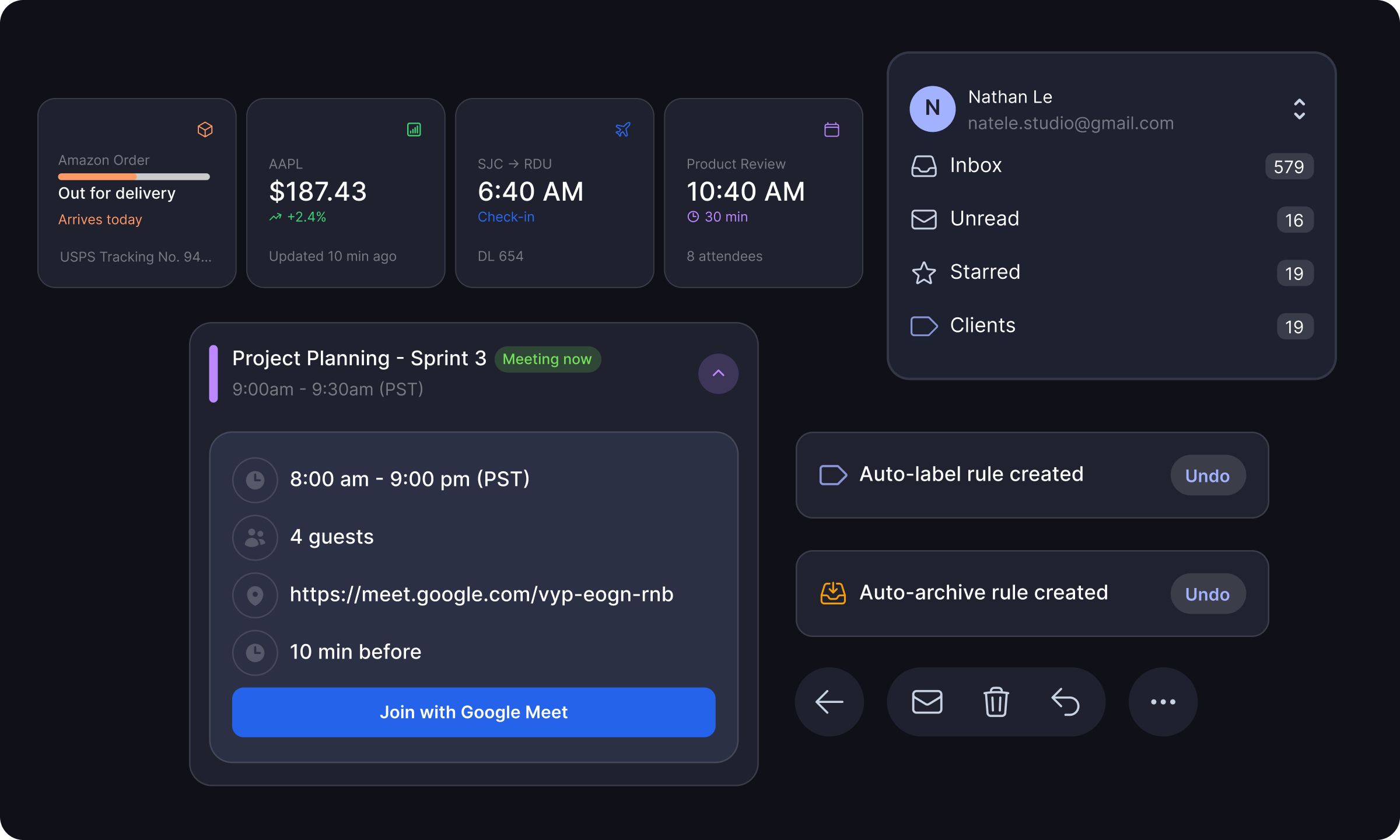Click the 10 min before reminder text

coord(356,652)
